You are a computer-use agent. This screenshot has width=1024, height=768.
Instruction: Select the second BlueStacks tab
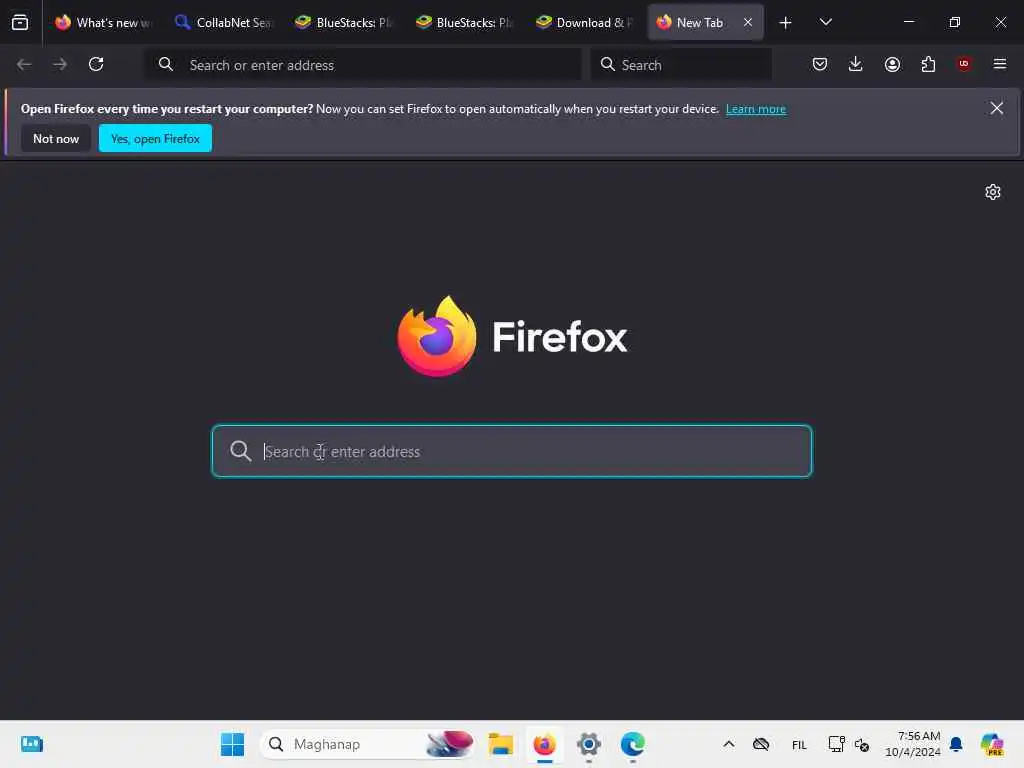click(x=464, y=22)
